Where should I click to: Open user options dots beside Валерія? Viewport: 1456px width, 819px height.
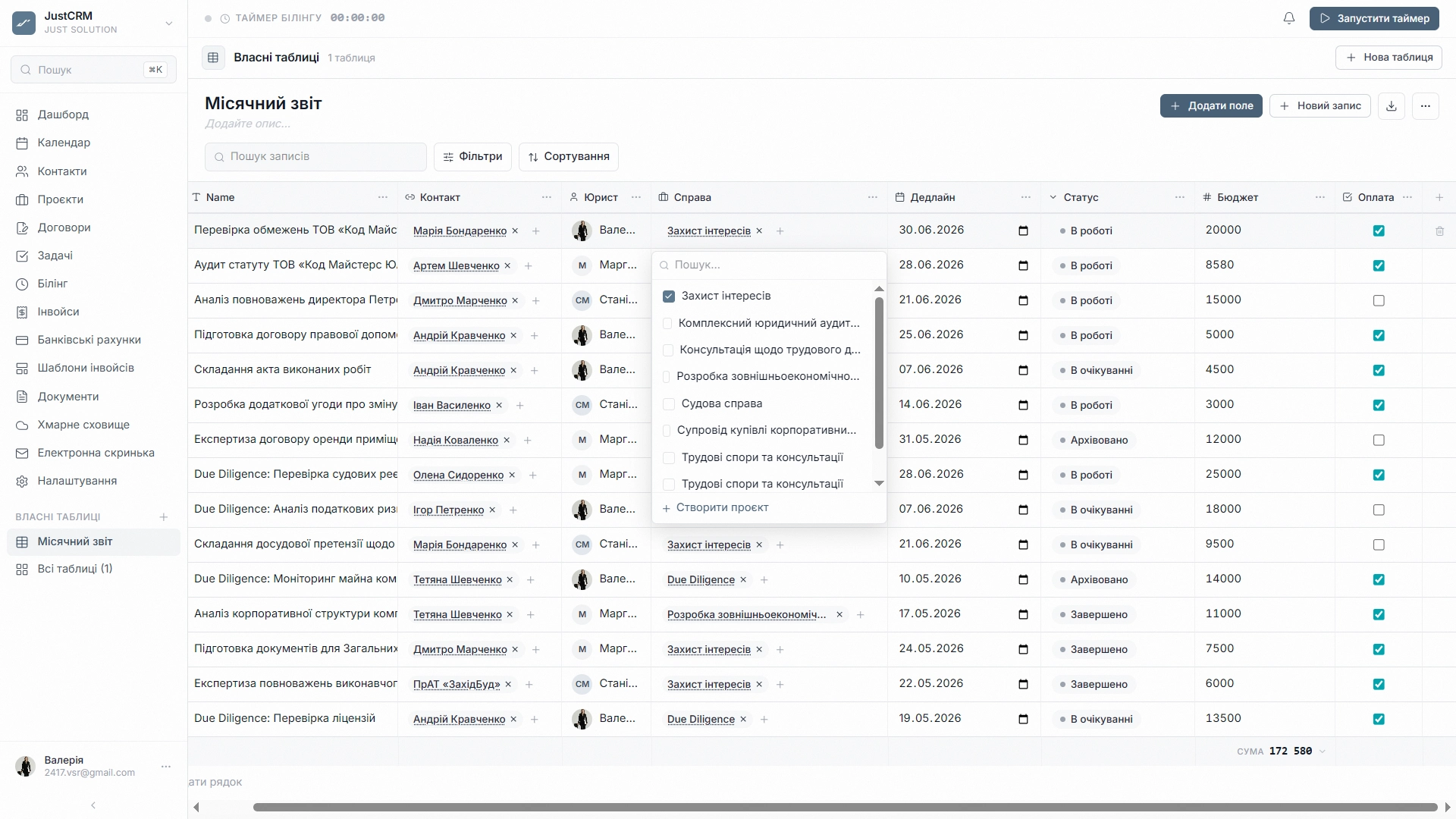[x=166, y=767]
